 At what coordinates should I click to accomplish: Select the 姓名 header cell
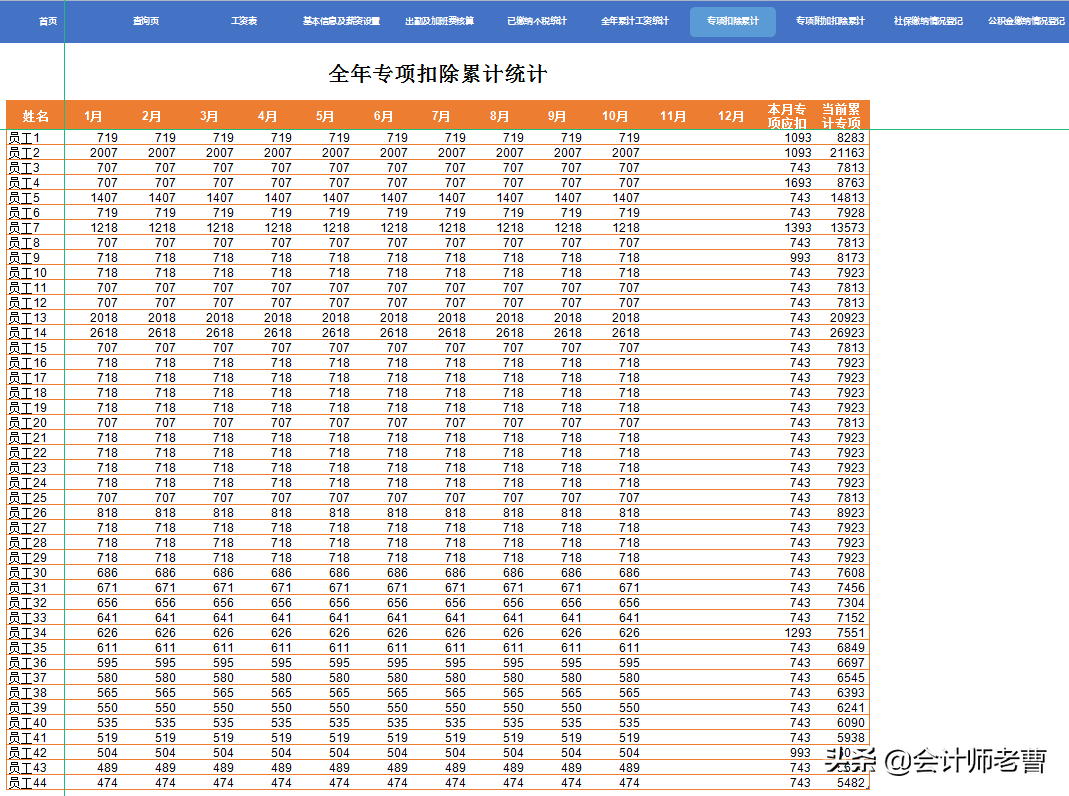click(34, 114)
